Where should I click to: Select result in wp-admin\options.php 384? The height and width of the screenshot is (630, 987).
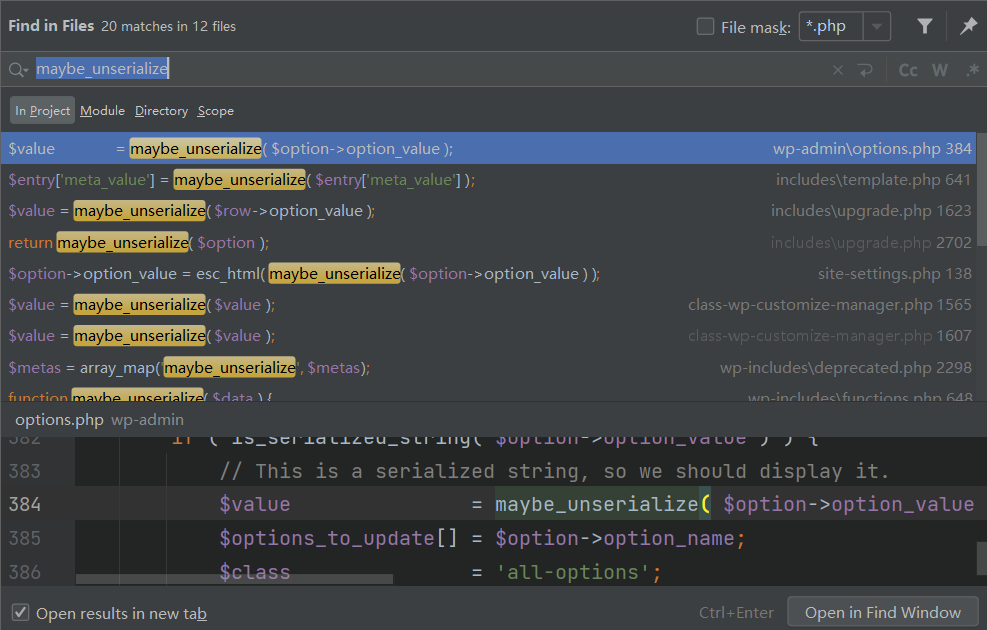[488, 149]
